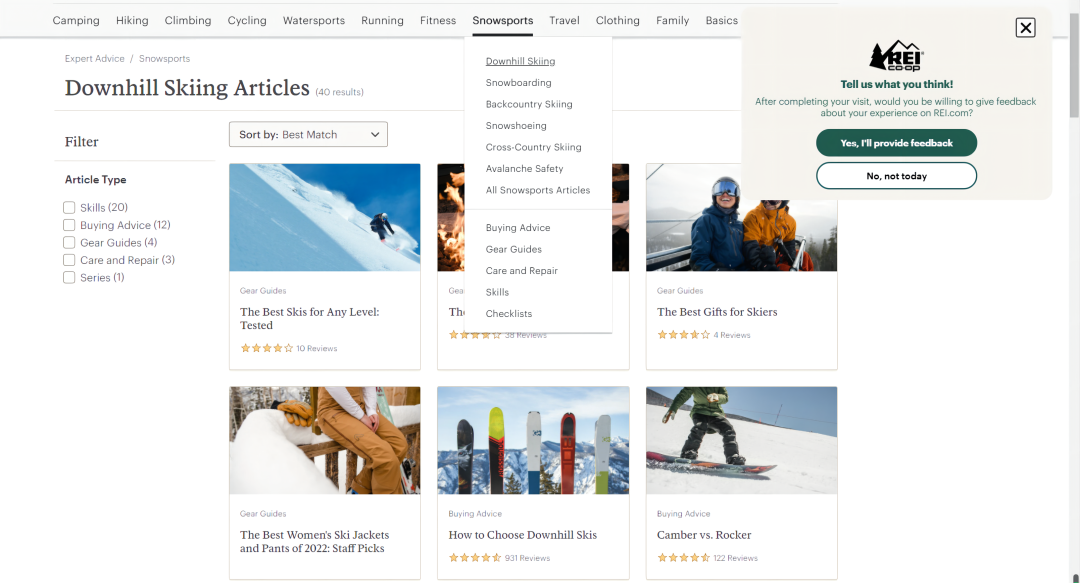The image size is (1080, 583).
Task: Check the Buying Advice (12) filter
Action: 69,225
